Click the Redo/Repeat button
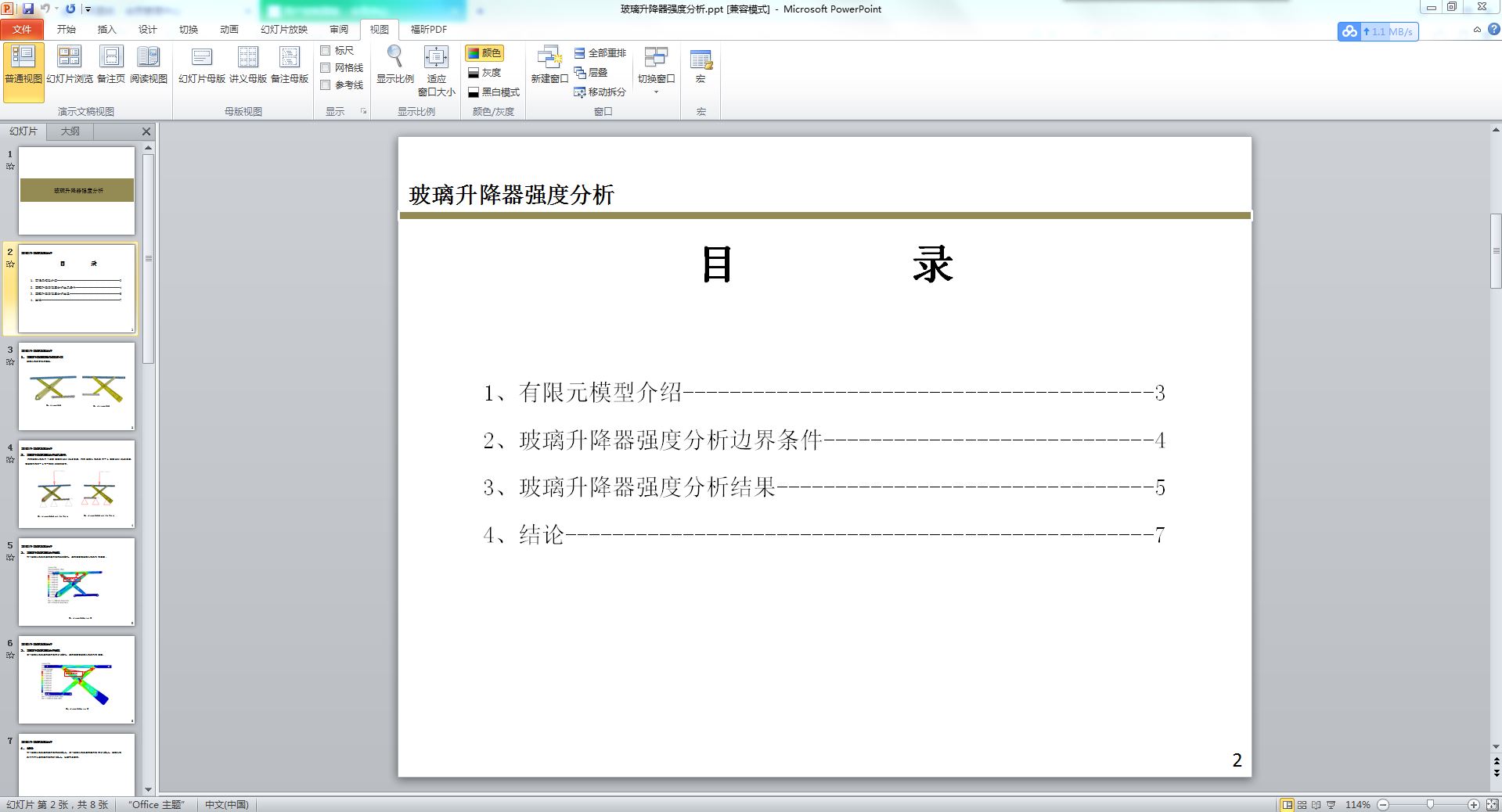The width and height of the screenshot is (1502, 812). point(70,9)
